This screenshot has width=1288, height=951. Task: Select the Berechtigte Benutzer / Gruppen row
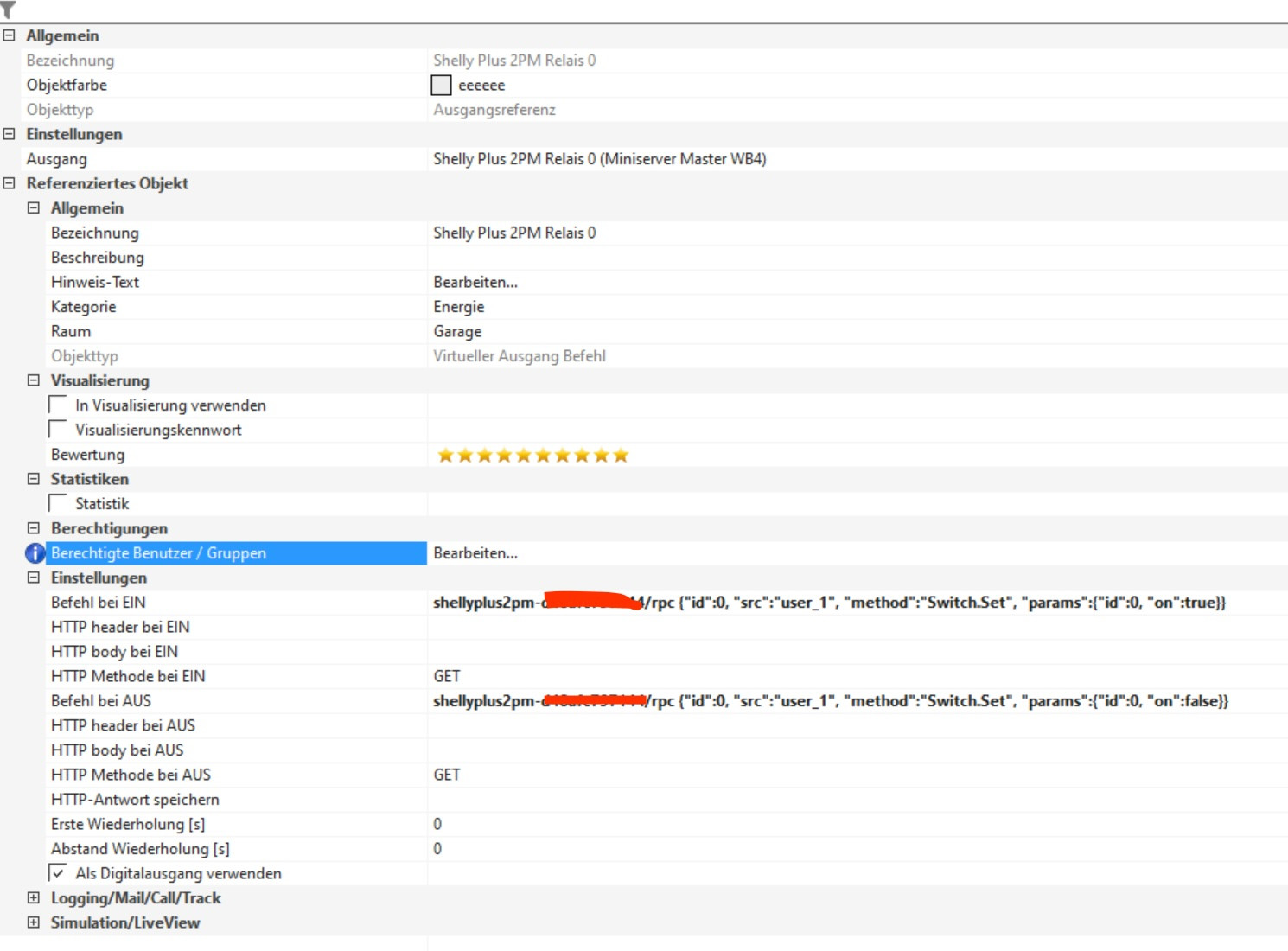point(235,553)
